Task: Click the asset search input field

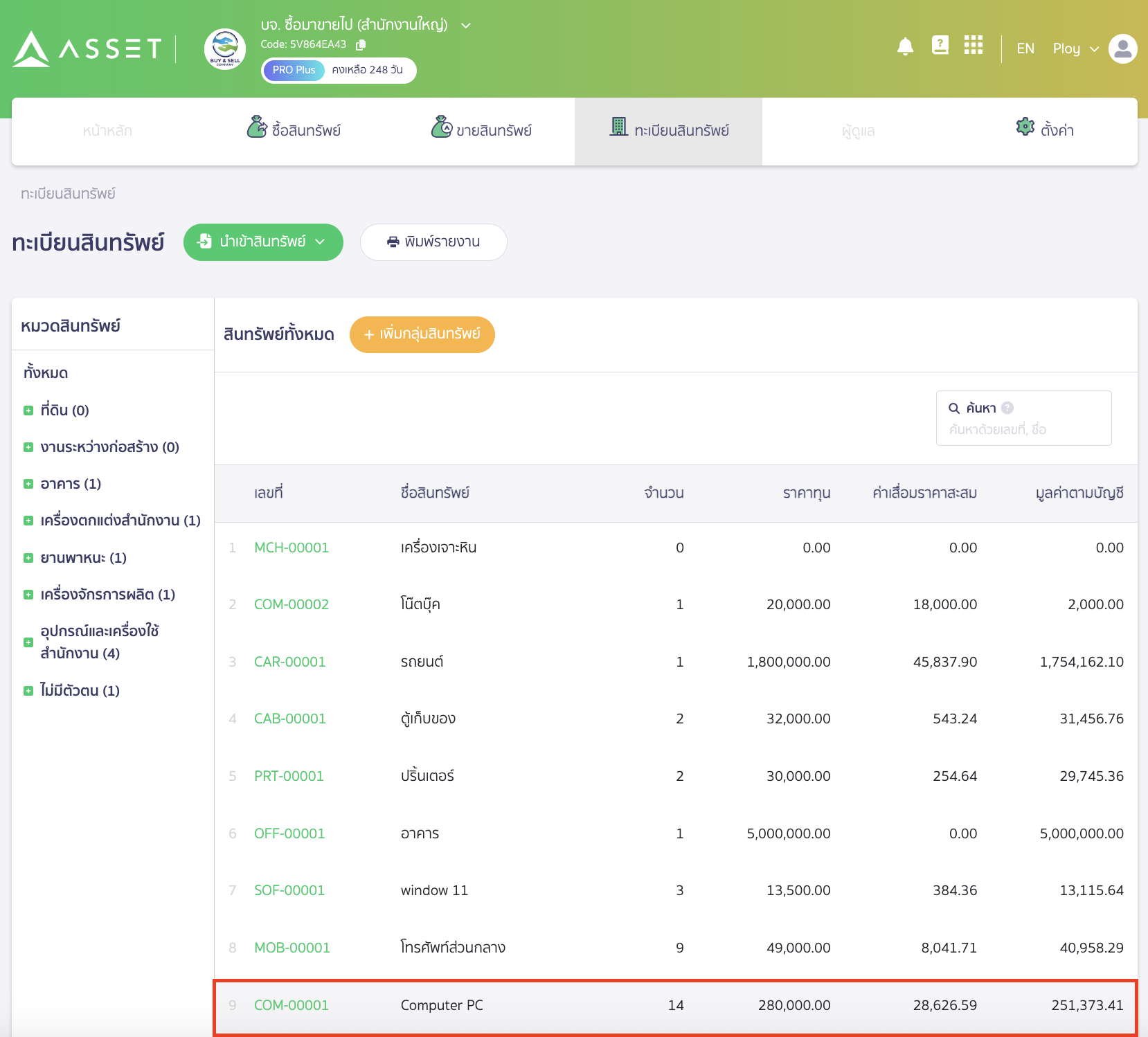Action: pyautogui.click(x=1023, y=430)
